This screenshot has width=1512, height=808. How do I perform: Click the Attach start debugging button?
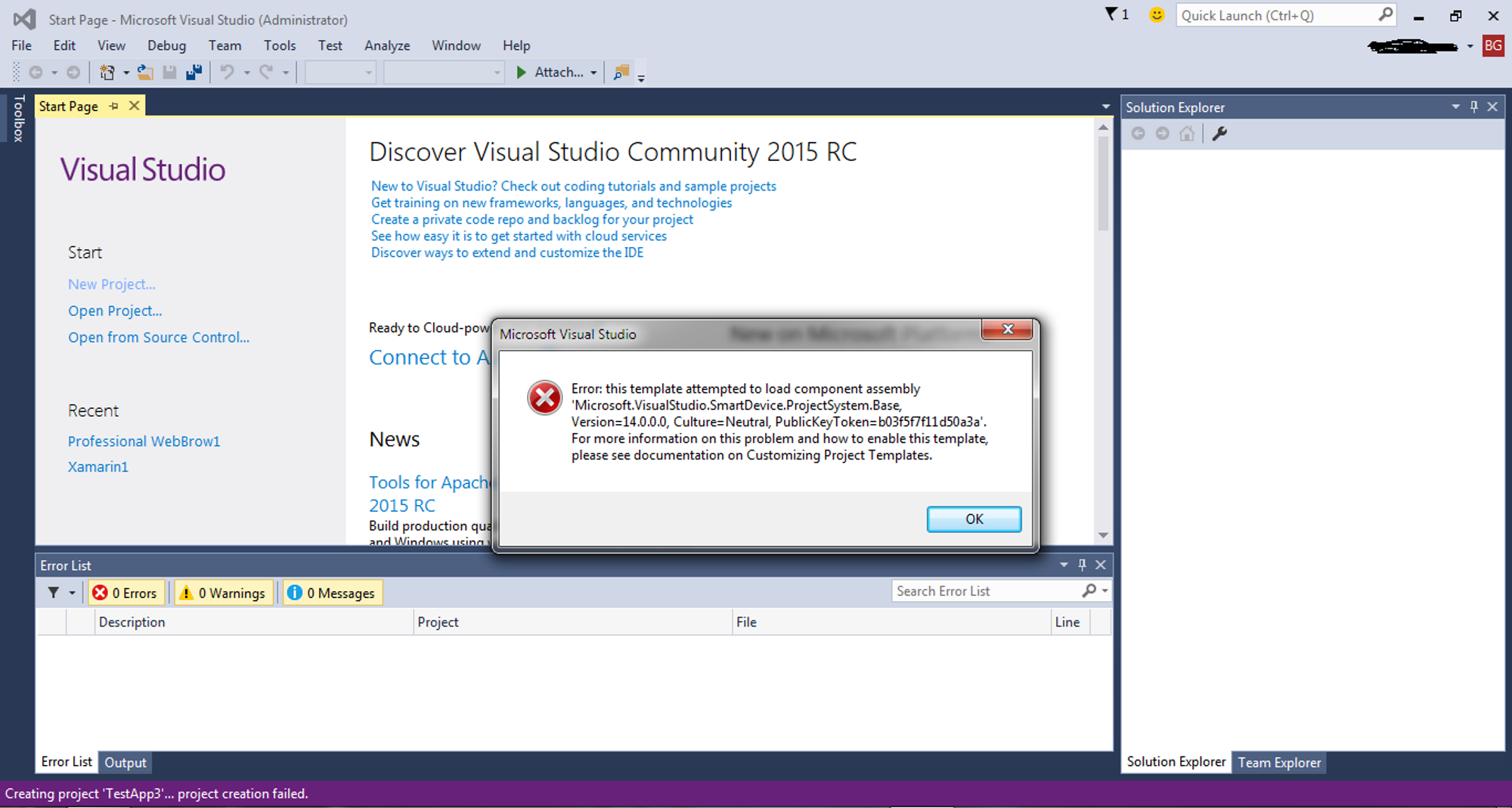pyautogui.click(x=550, y=73)
